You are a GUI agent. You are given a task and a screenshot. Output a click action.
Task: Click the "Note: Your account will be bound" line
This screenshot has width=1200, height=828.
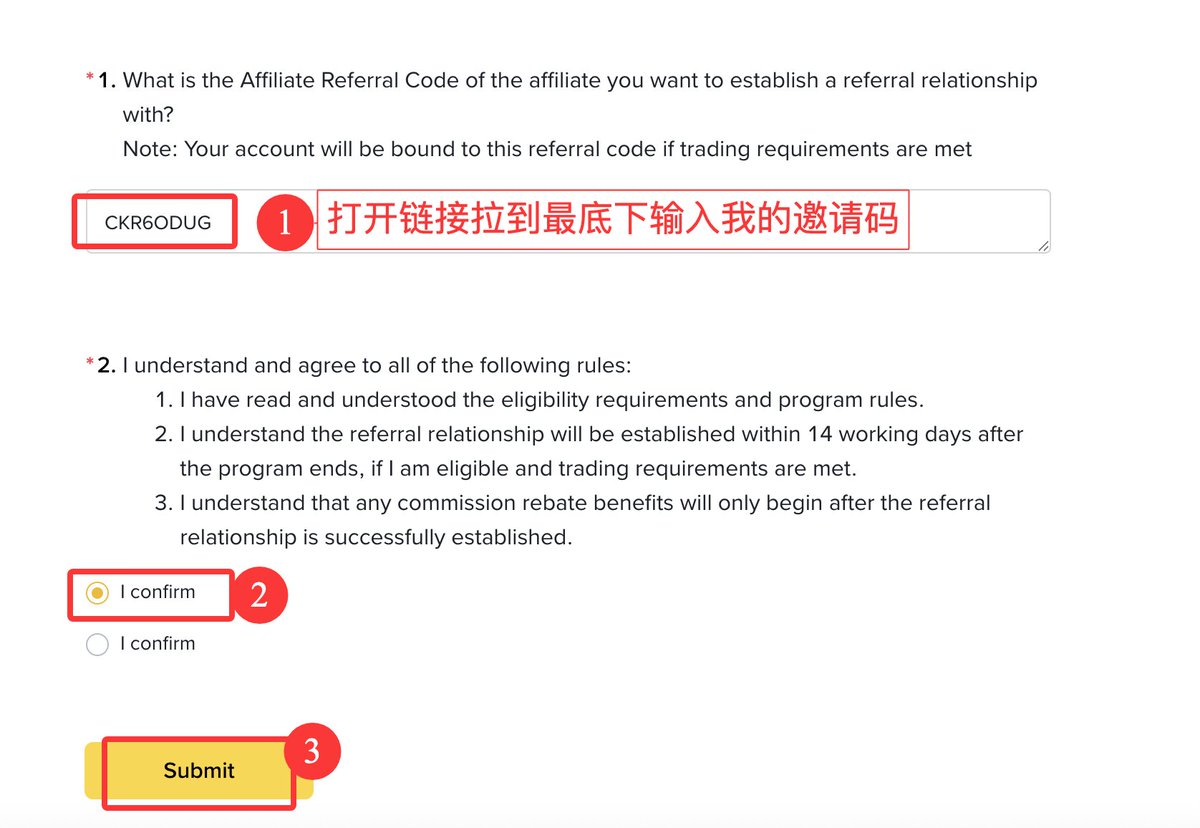tap(547, 149)
